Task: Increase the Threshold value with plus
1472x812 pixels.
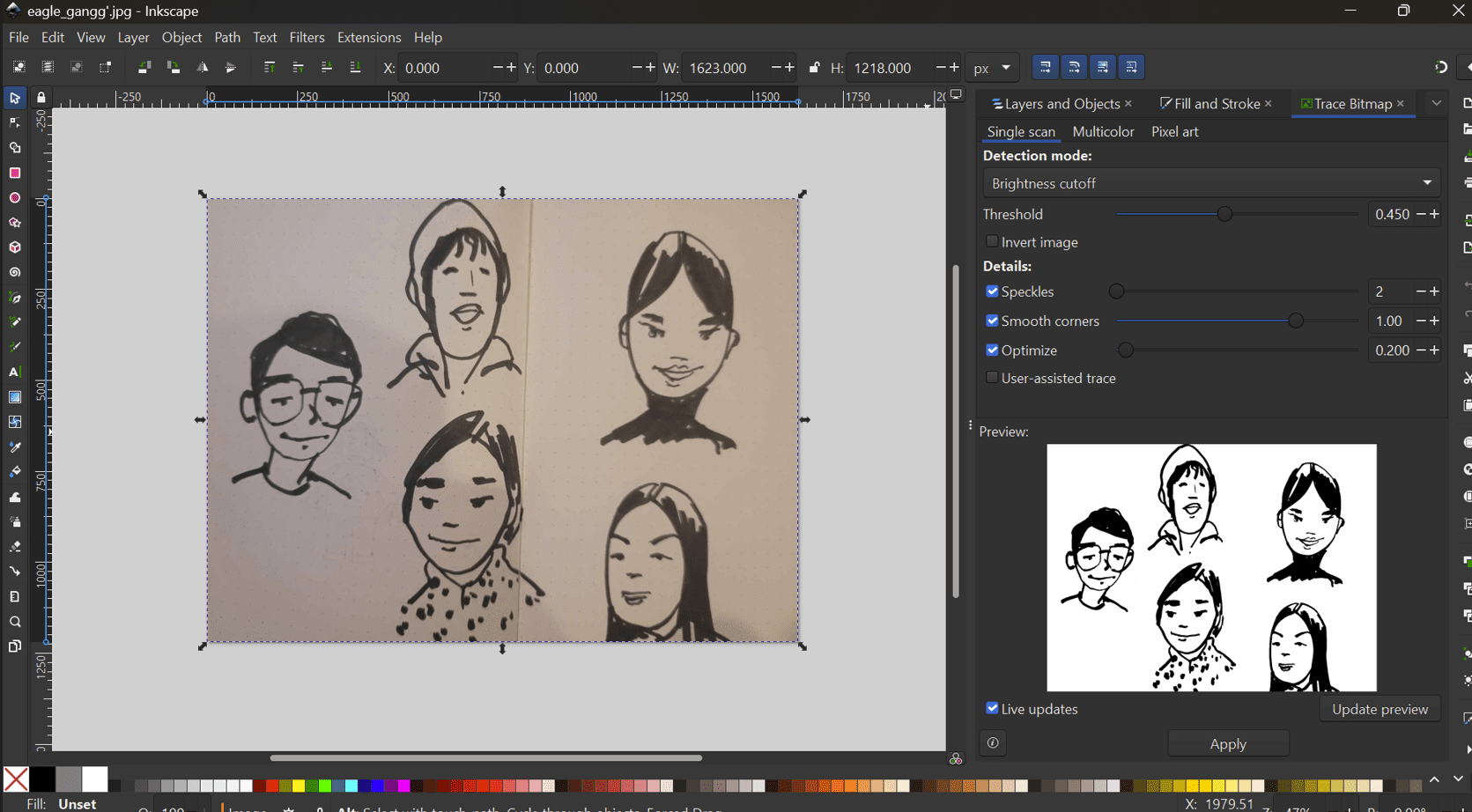Action: click(x=1434, y=214)
